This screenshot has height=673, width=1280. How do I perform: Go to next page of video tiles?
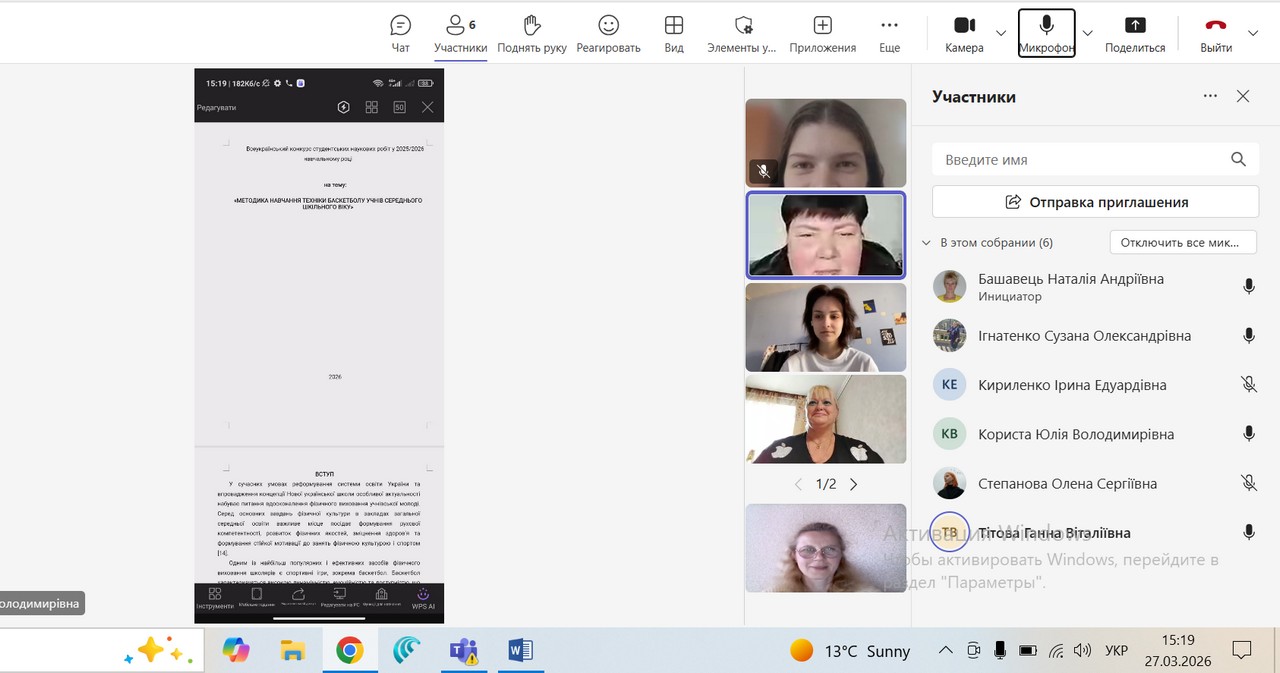pyautogui.click(x=853, y=484)
